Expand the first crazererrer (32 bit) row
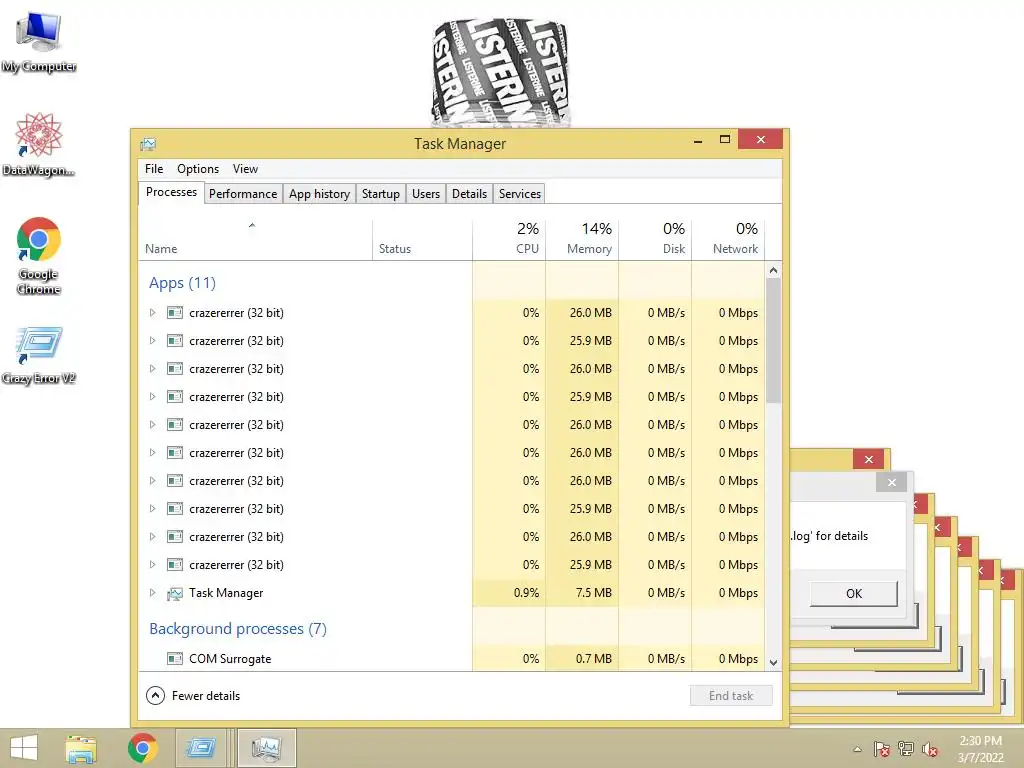 point(152,313)
